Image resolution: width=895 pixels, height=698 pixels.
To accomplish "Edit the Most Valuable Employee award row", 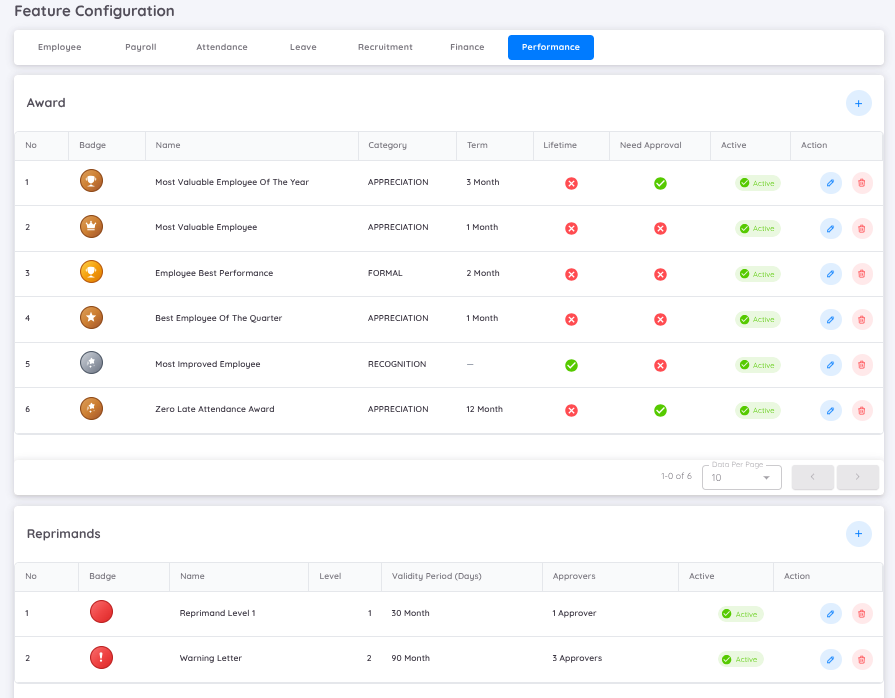I will (x=831, y=229).
